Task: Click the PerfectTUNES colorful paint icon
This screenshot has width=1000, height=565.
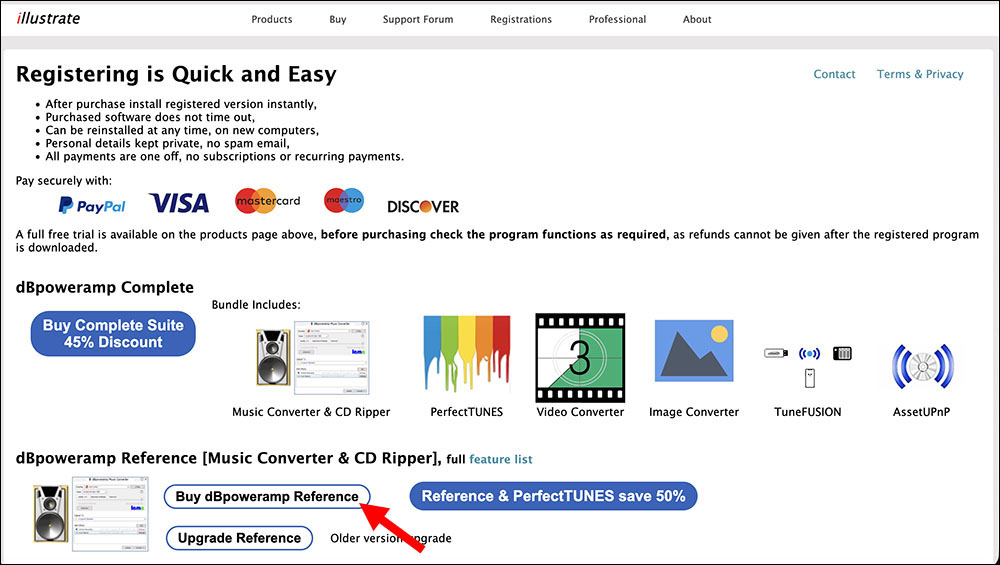Action: 466,357
